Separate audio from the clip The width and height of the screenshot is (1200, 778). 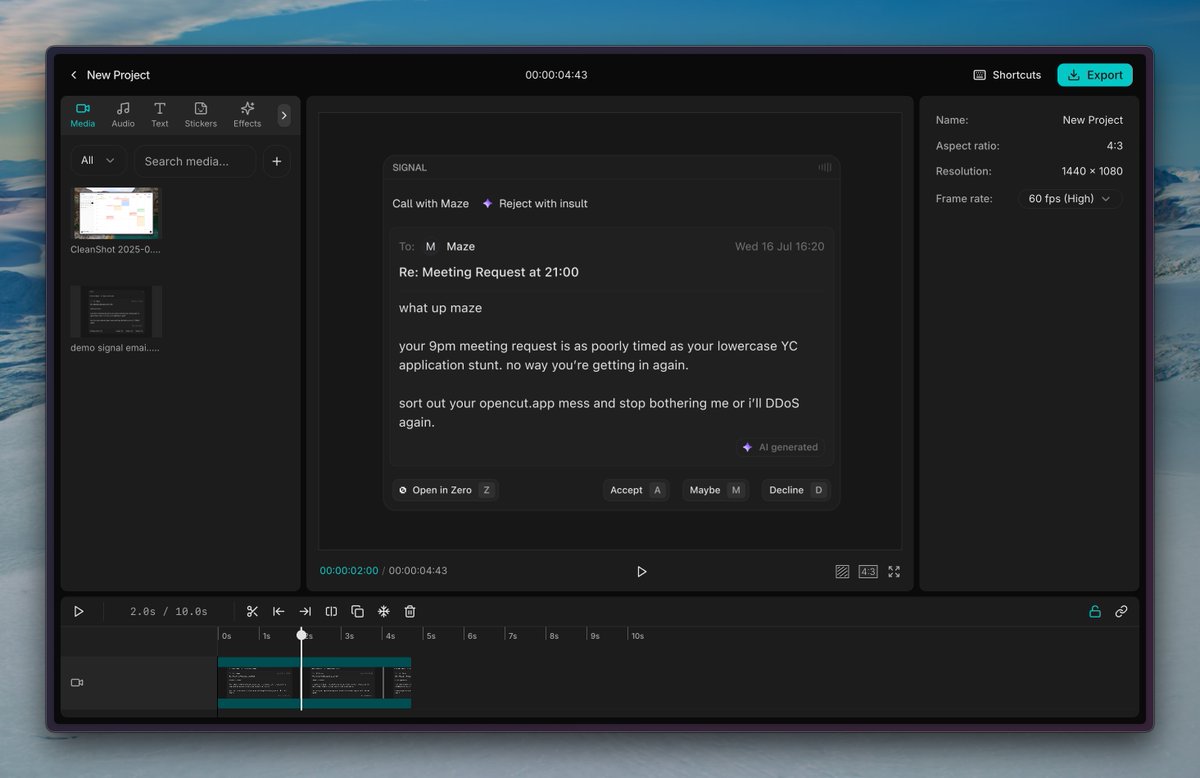point(331,611)
